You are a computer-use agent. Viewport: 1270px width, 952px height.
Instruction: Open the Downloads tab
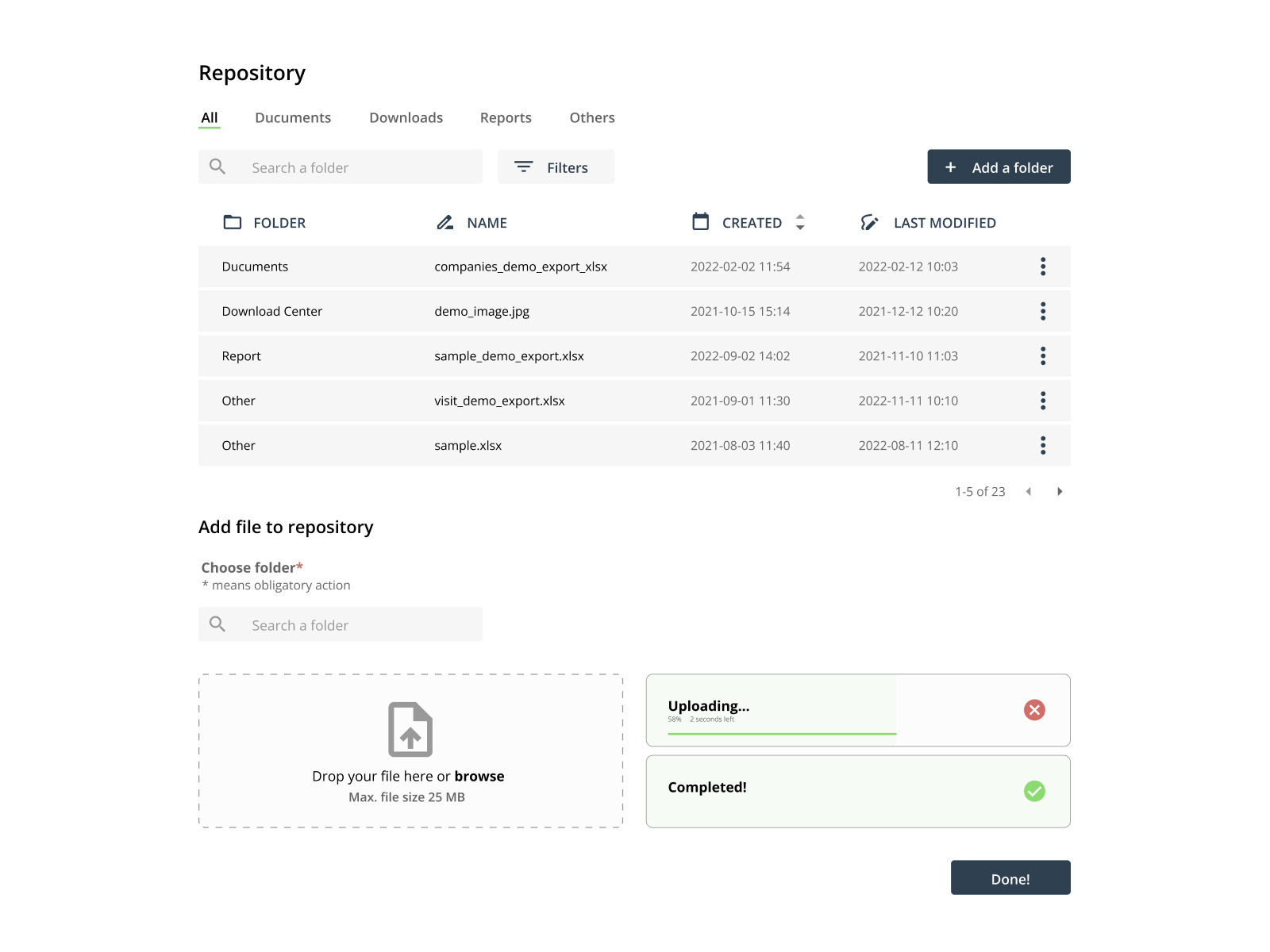tap(406, 117)
